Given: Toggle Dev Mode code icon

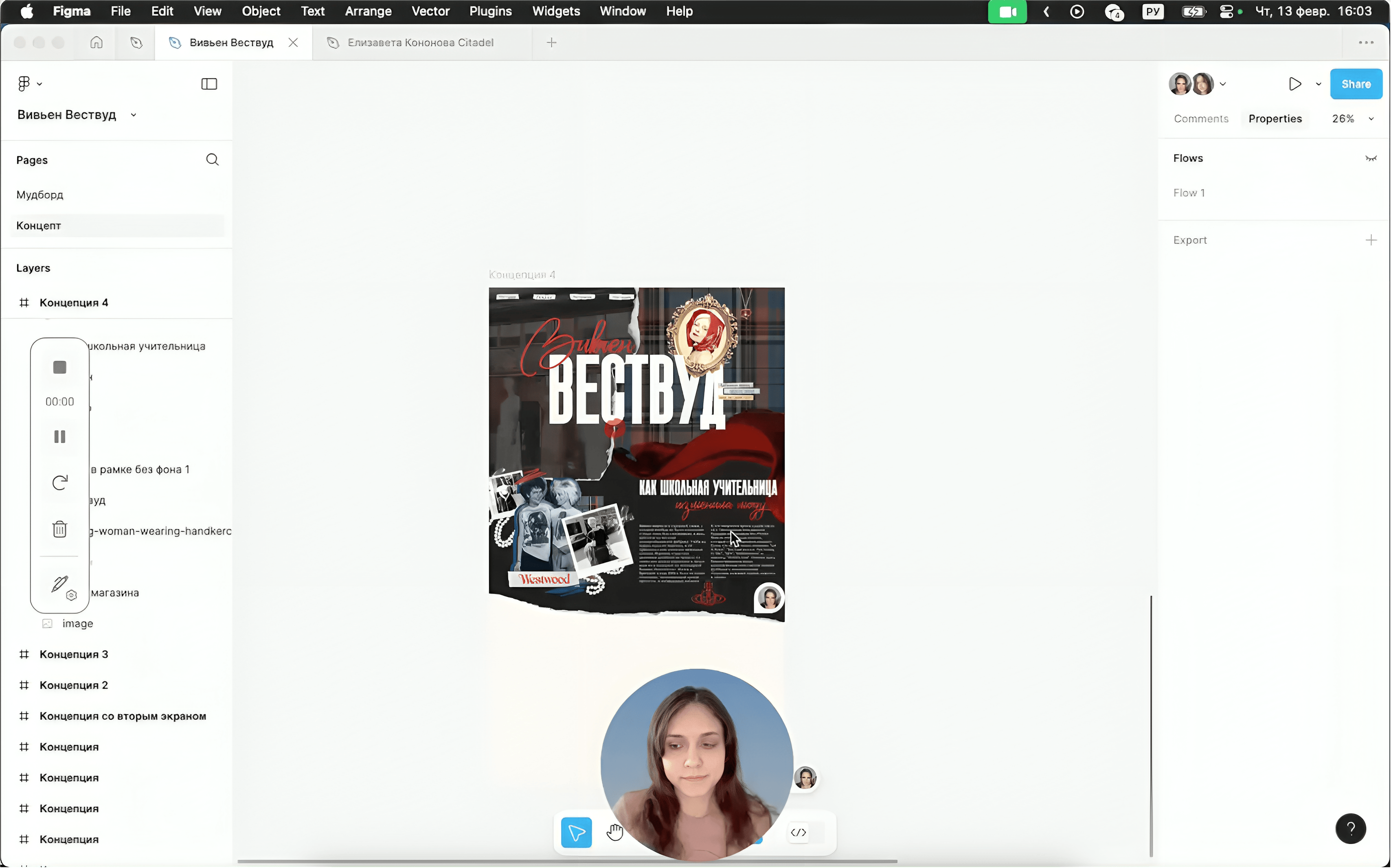Looking at the screenshot, I should (799, 833).
